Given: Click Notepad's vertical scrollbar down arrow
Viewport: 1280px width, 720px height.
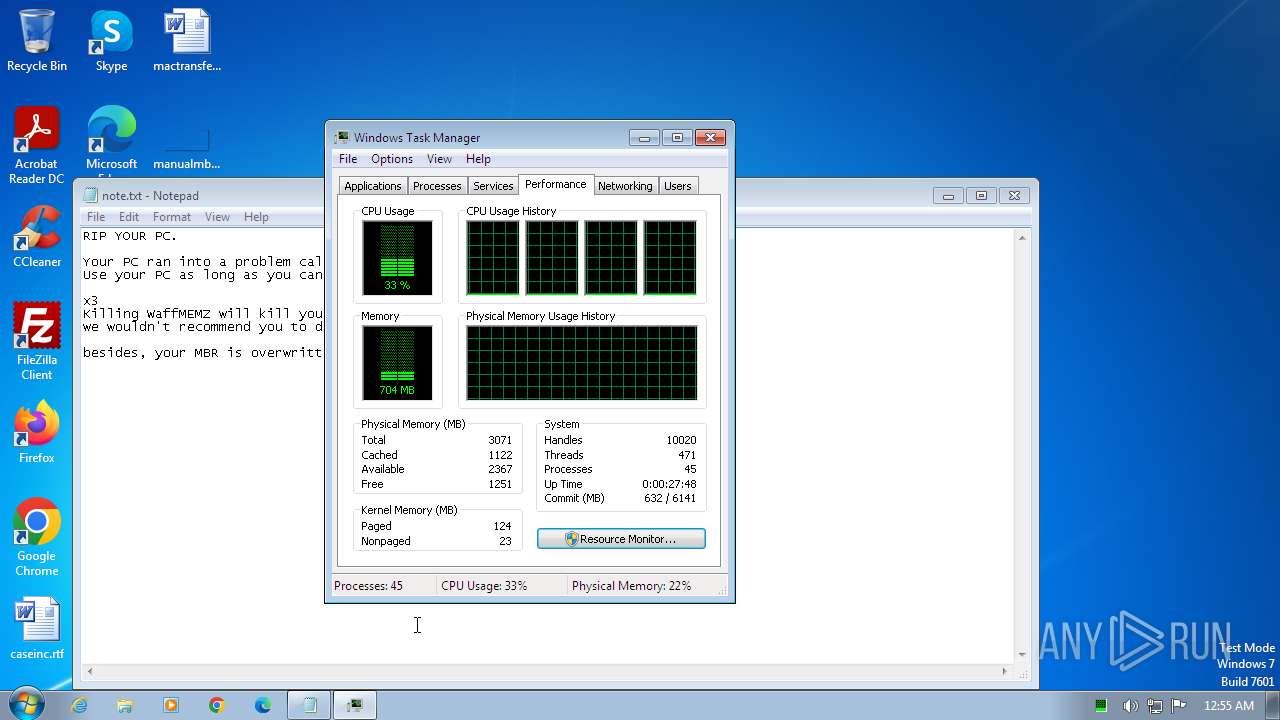Looking at the screenshot, I should click(x=1022, y=655).
